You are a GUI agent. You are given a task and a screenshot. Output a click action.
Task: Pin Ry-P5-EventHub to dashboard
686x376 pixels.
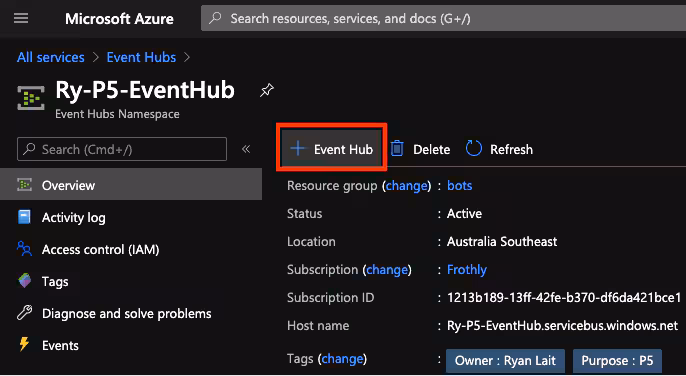(266, 91)
